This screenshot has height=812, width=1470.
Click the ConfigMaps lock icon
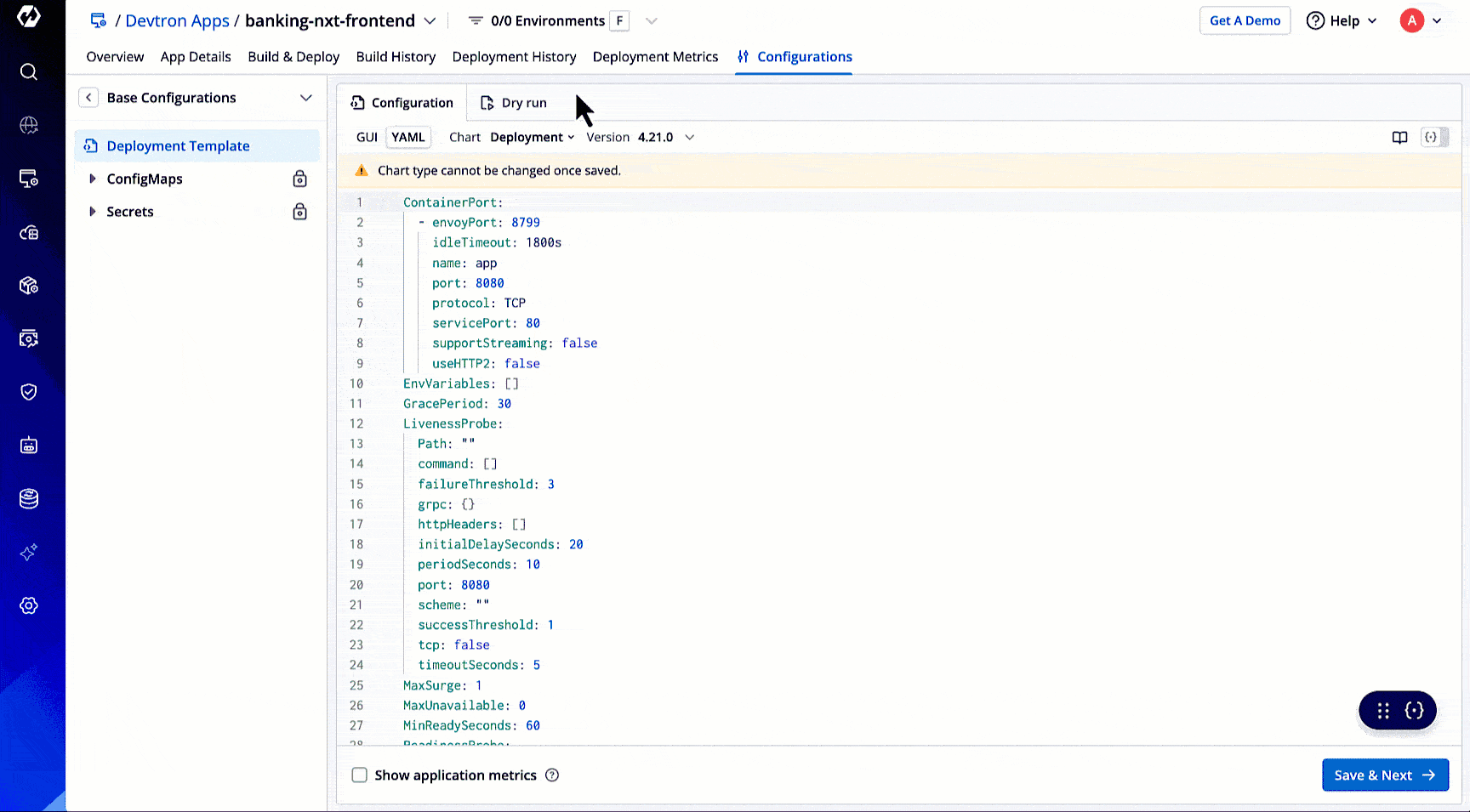299,179
